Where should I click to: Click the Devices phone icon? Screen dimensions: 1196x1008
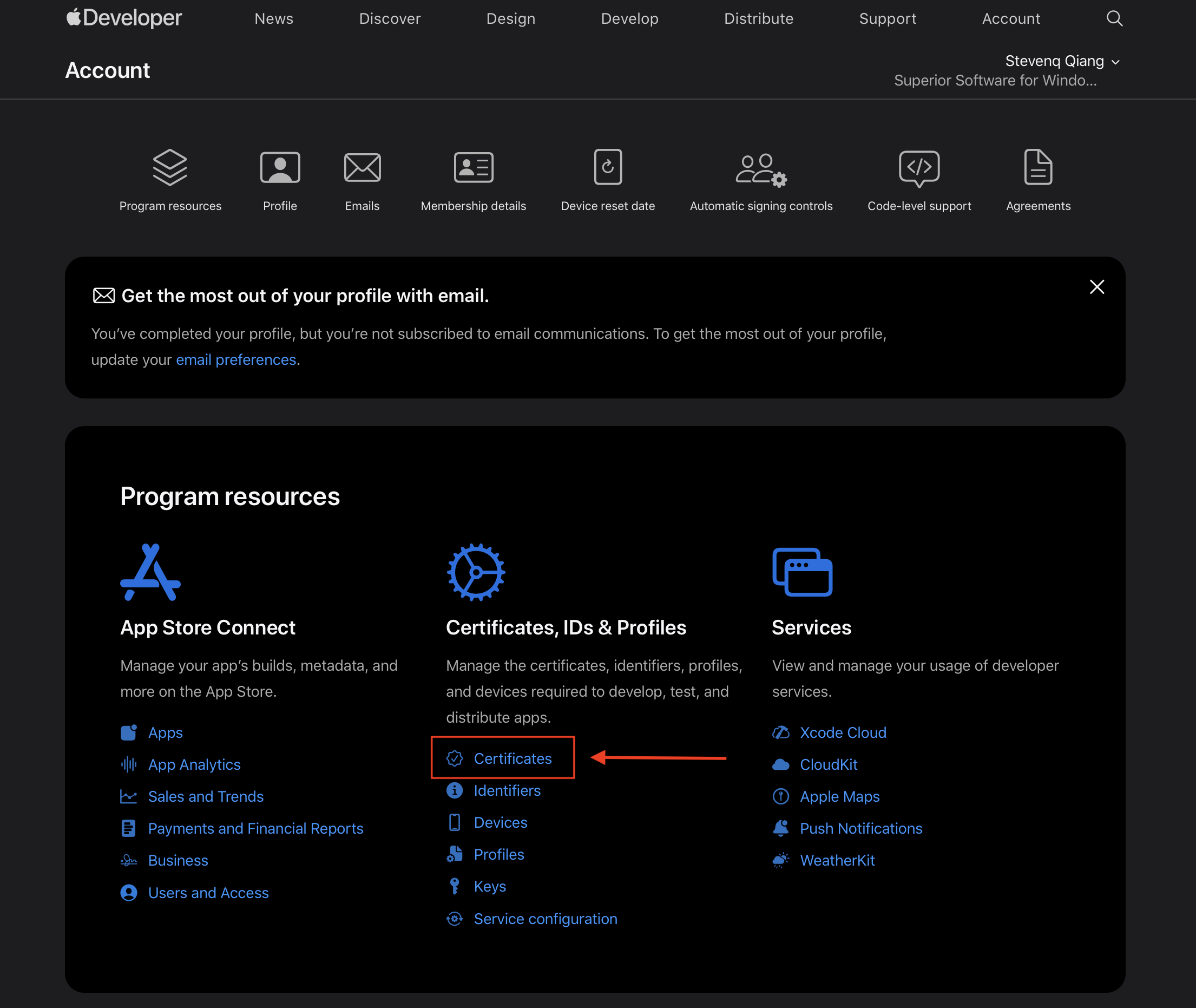pos(455,822)
